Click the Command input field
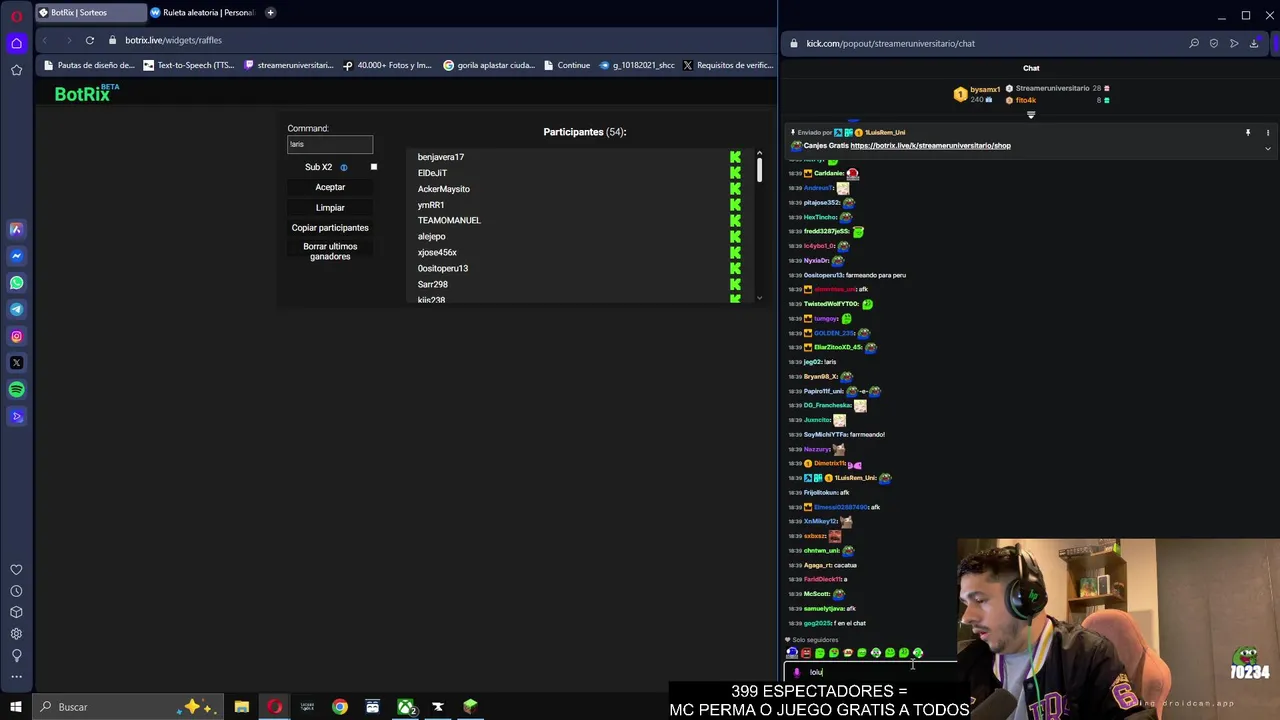This screenshot has width=1280, height=720. point(330,144)
